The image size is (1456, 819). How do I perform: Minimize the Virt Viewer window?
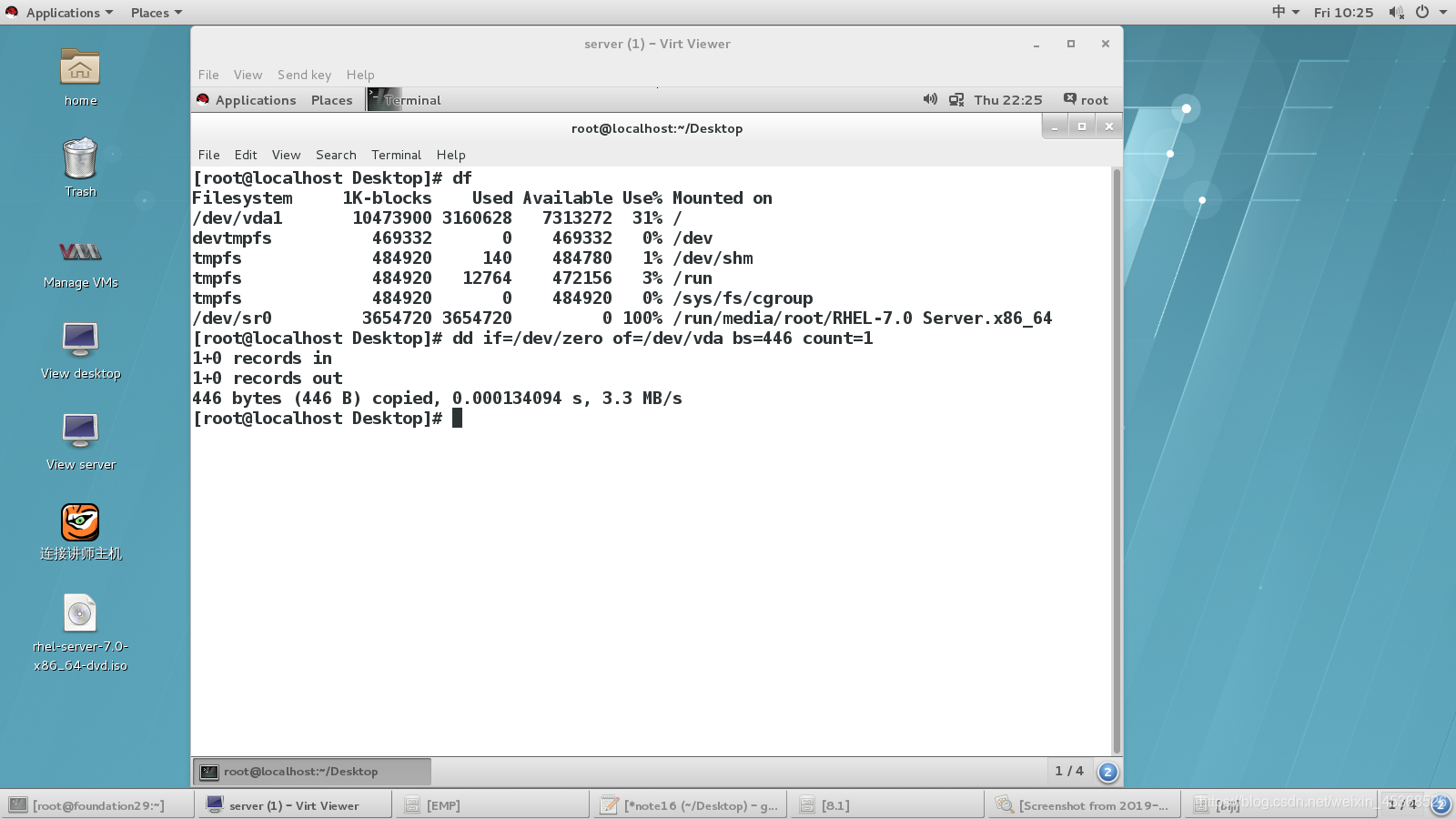tap(1036, 44)
